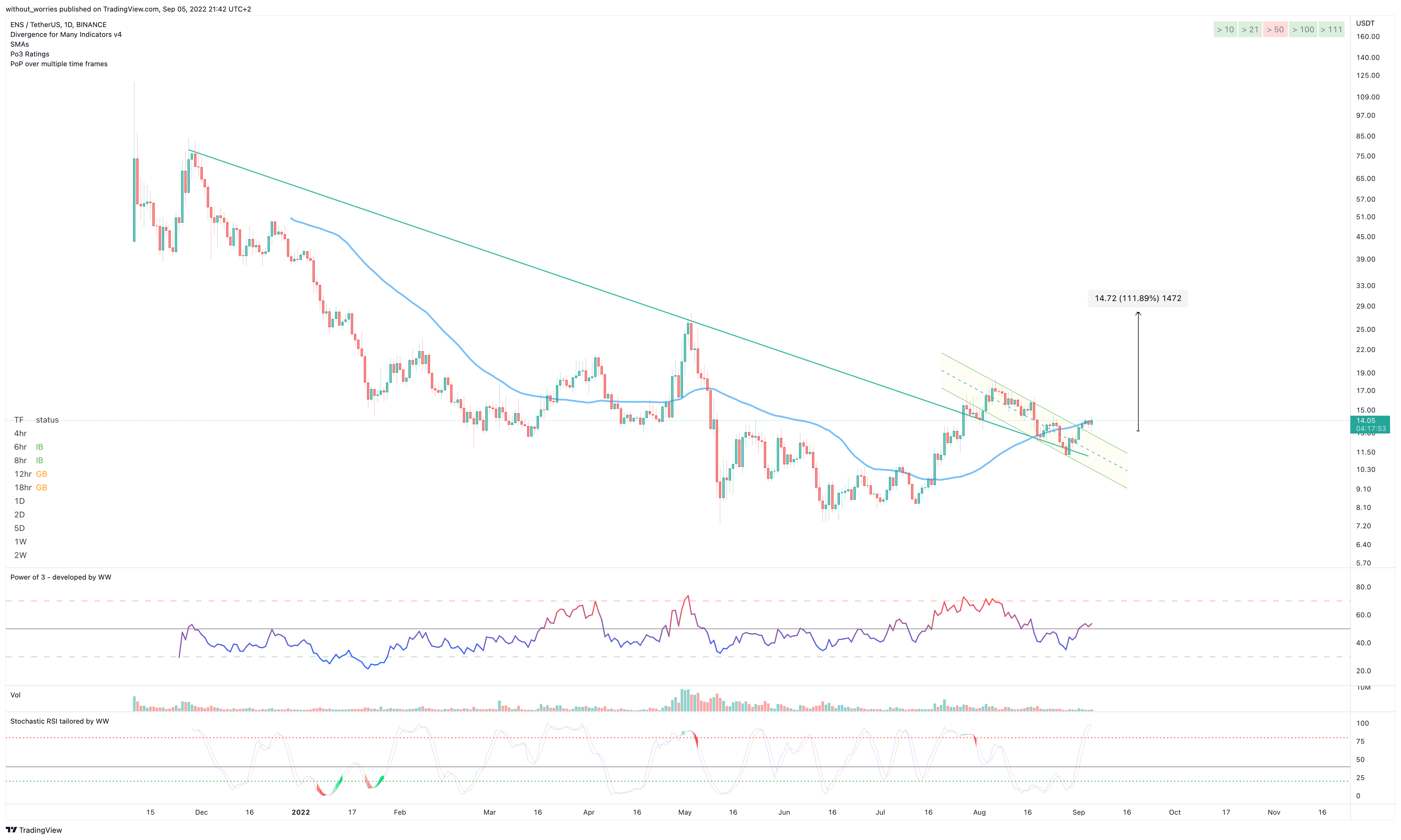The image size is (1401, 840).
Task: Click the 'Mar' label on the time axis
Action: (x=489, y=812)
